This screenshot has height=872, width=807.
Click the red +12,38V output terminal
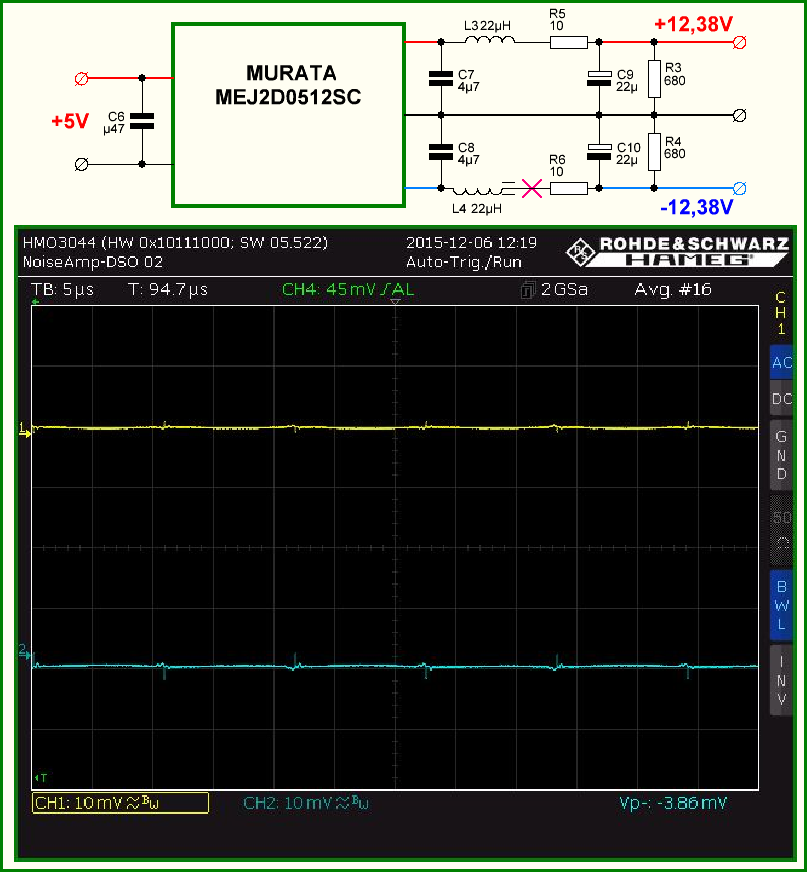[x=740, y=42]
